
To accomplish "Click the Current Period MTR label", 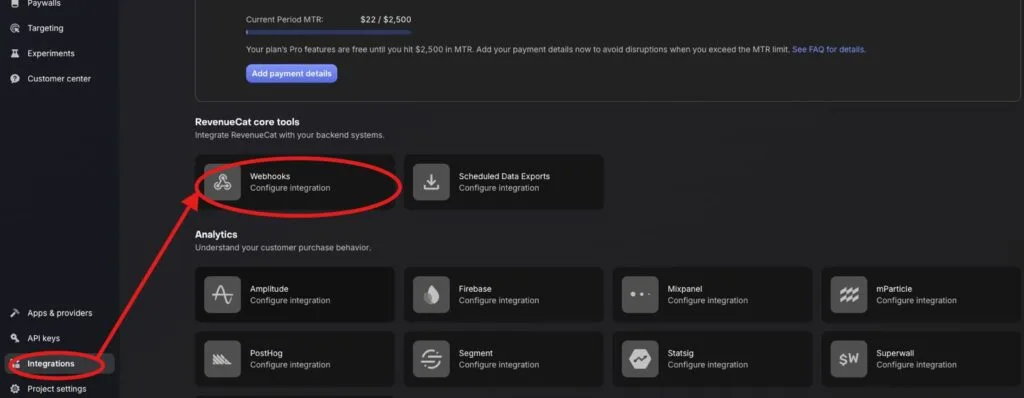I will (285, 20).
